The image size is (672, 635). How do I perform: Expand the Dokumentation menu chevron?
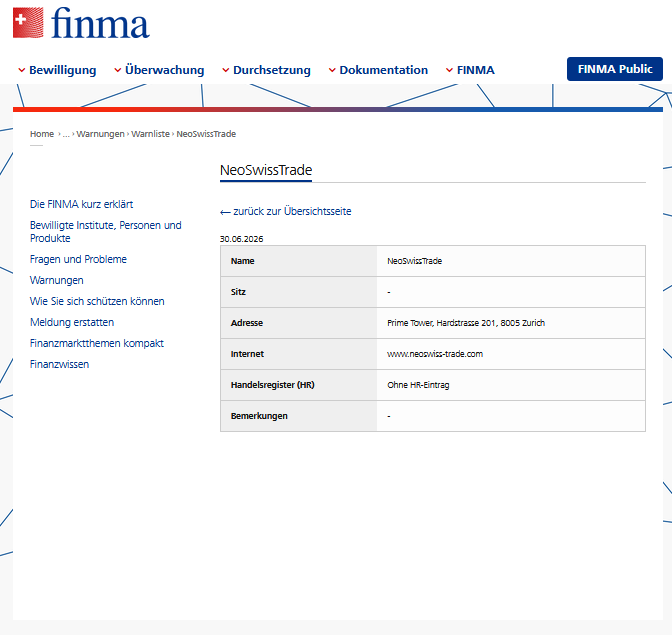(332, 70)
